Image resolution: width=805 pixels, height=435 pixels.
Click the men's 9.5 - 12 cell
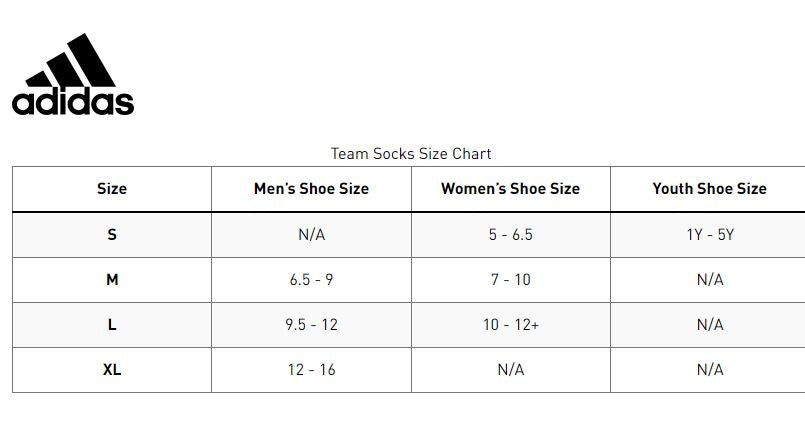pyautogui.click(x=311, y=325)
